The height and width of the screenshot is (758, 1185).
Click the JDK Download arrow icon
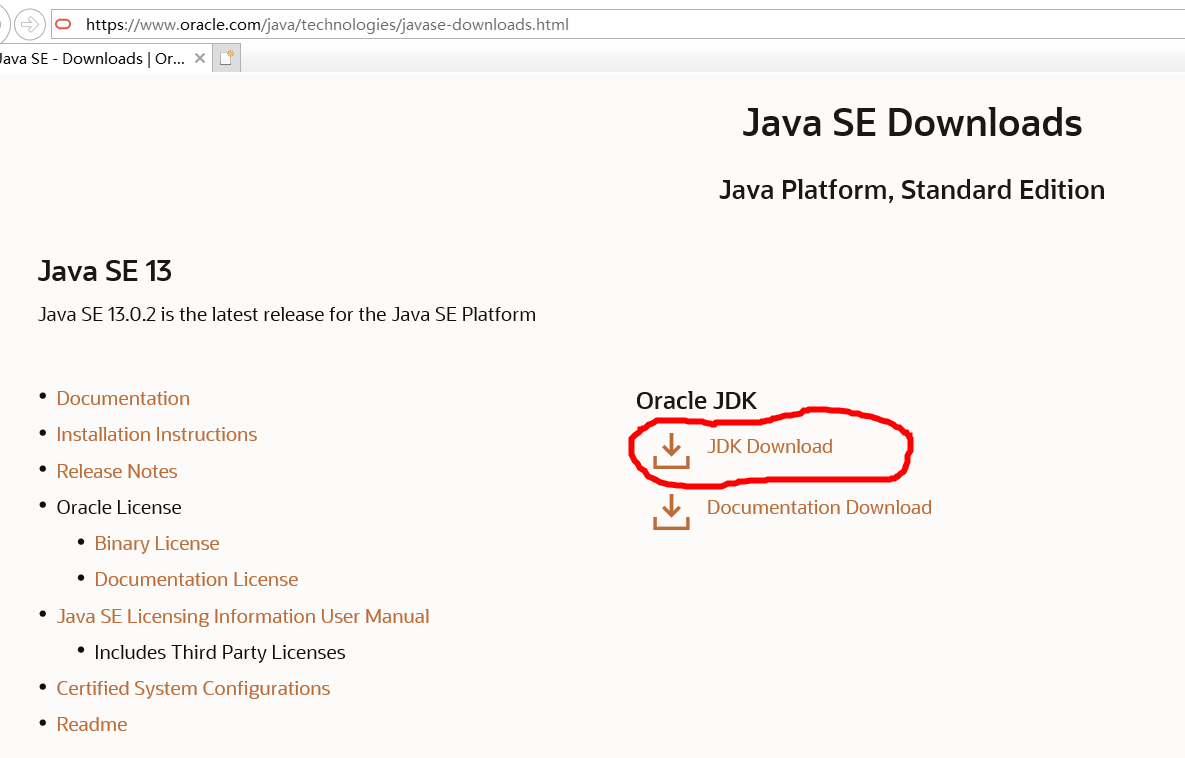click(671, 451)
